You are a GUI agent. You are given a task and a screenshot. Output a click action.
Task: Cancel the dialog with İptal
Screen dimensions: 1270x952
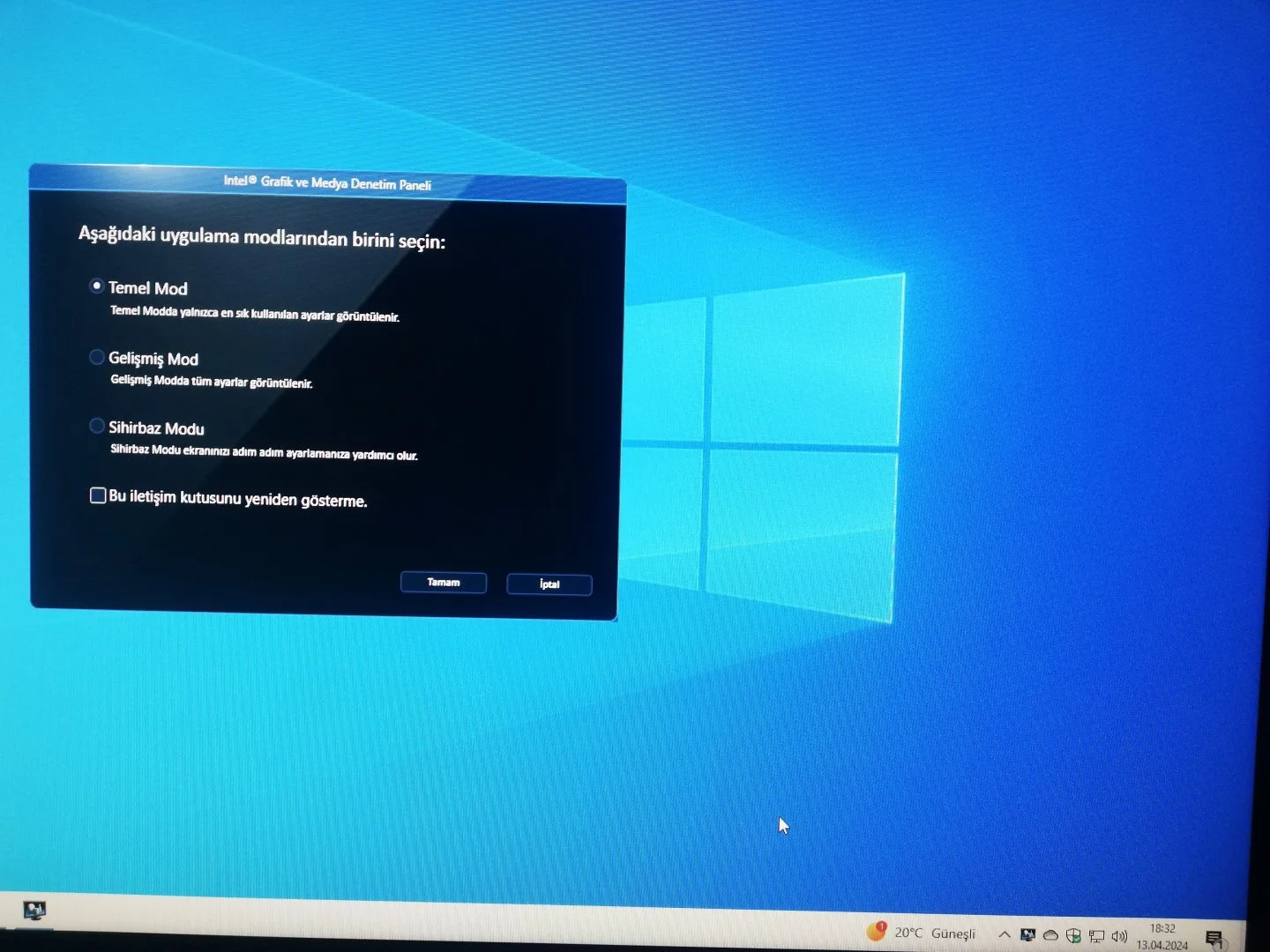click(x=549, y=584)
